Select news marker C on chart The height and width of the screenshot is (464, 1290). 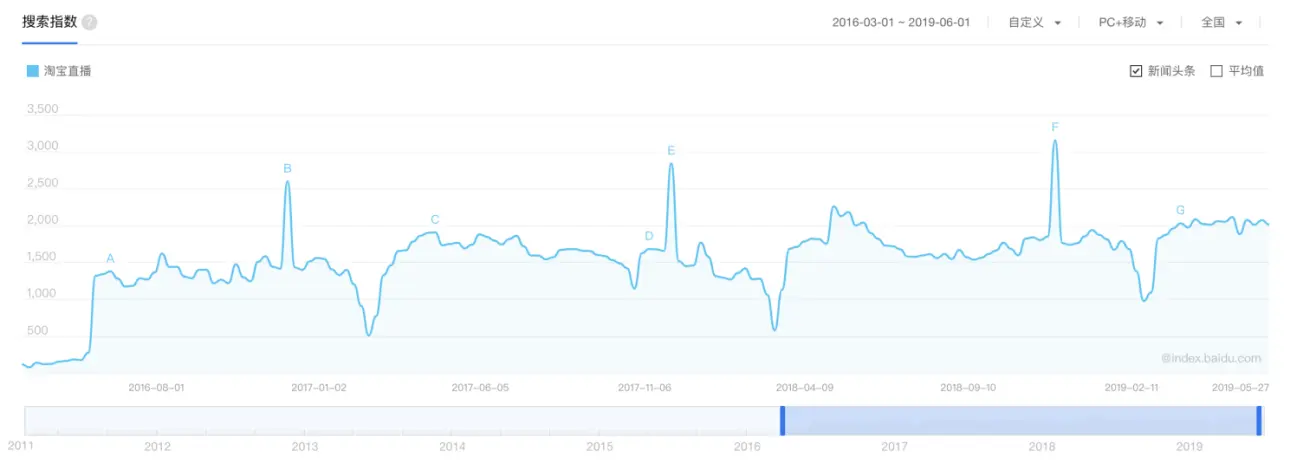(435, 220)
